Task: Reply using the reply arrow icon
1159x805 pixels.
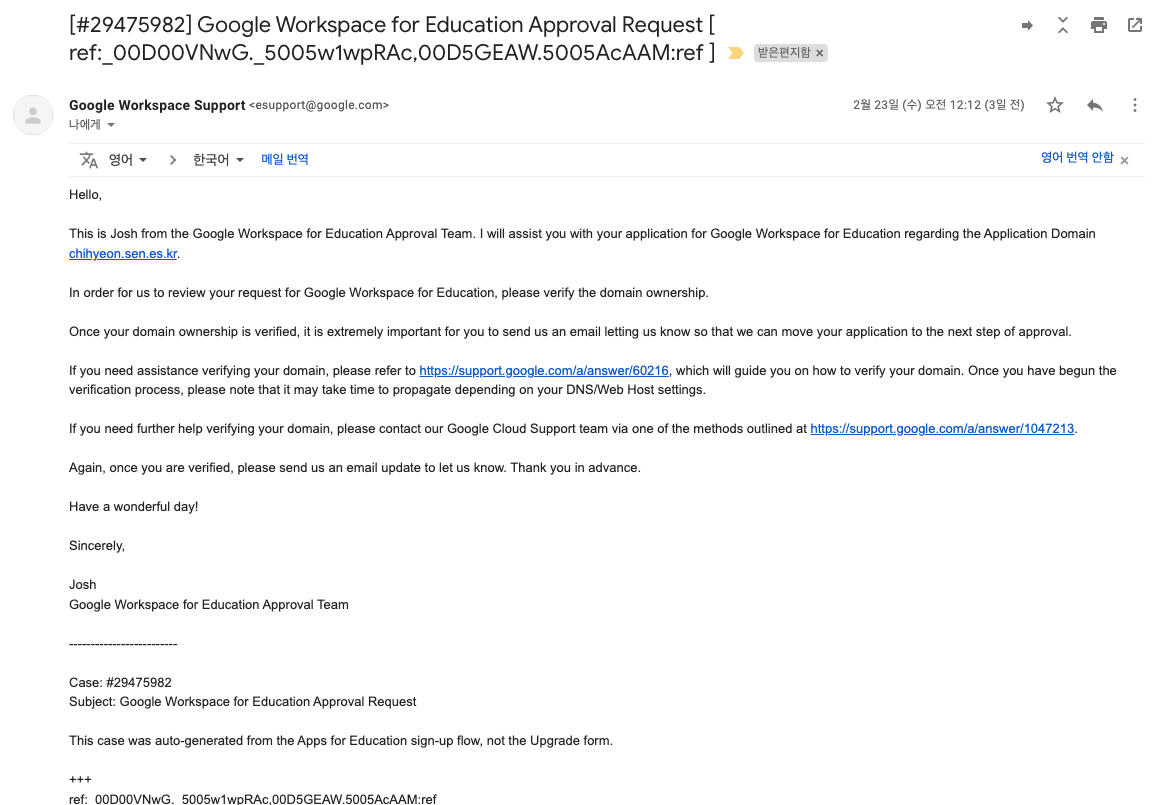Action: 1095,105
